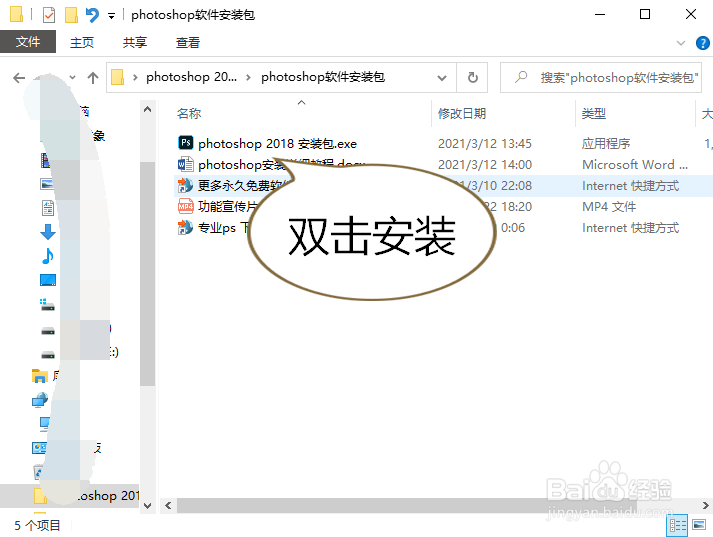Image resolution: width=713 pixels, height=537 pixels.
Task: Open Downloads blue arrow in navigation pane
Action: 48,232
